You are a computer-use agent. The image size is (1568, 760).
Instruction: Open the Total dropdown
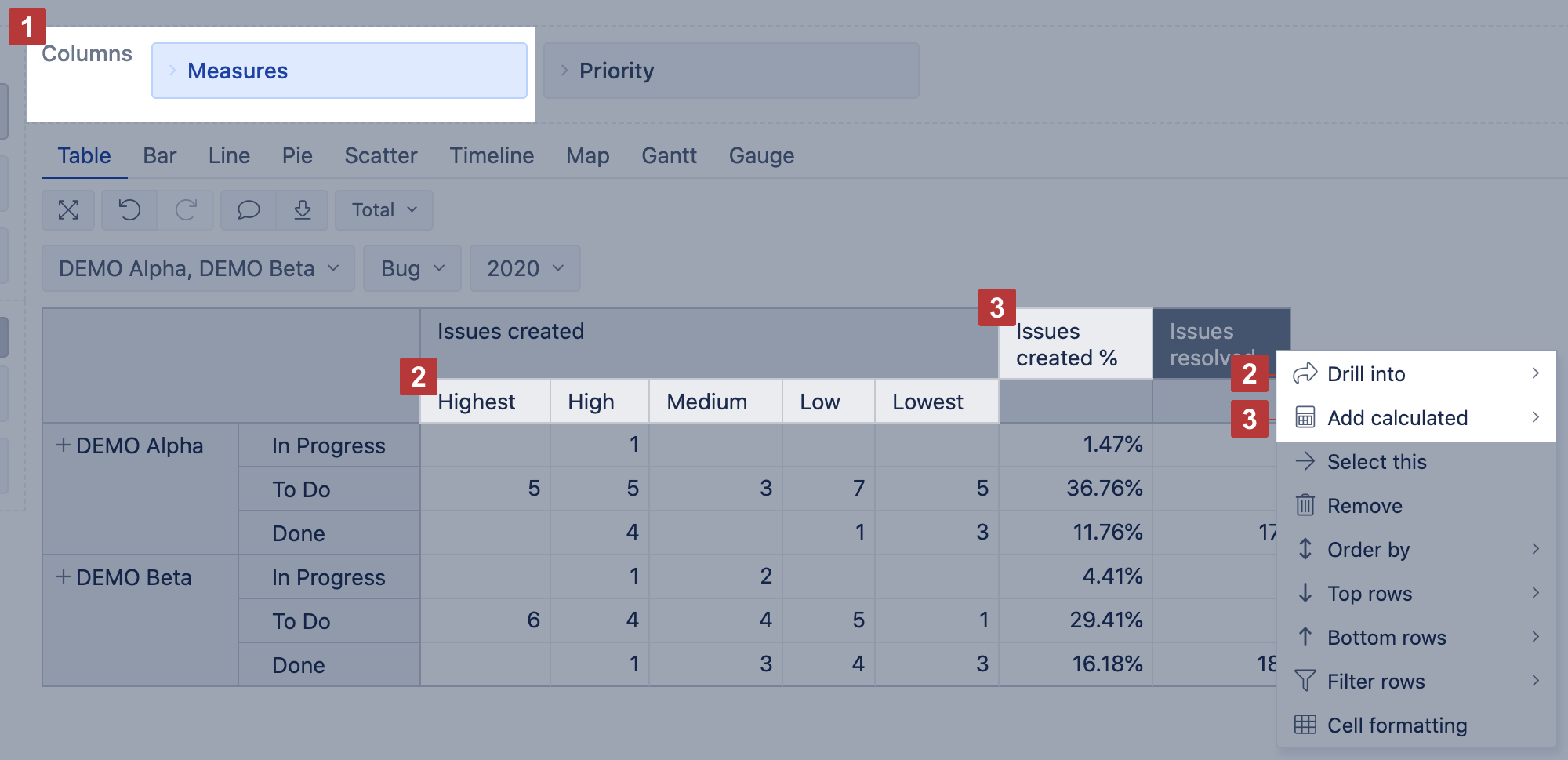pyautogui.click(x=383, y=210)
